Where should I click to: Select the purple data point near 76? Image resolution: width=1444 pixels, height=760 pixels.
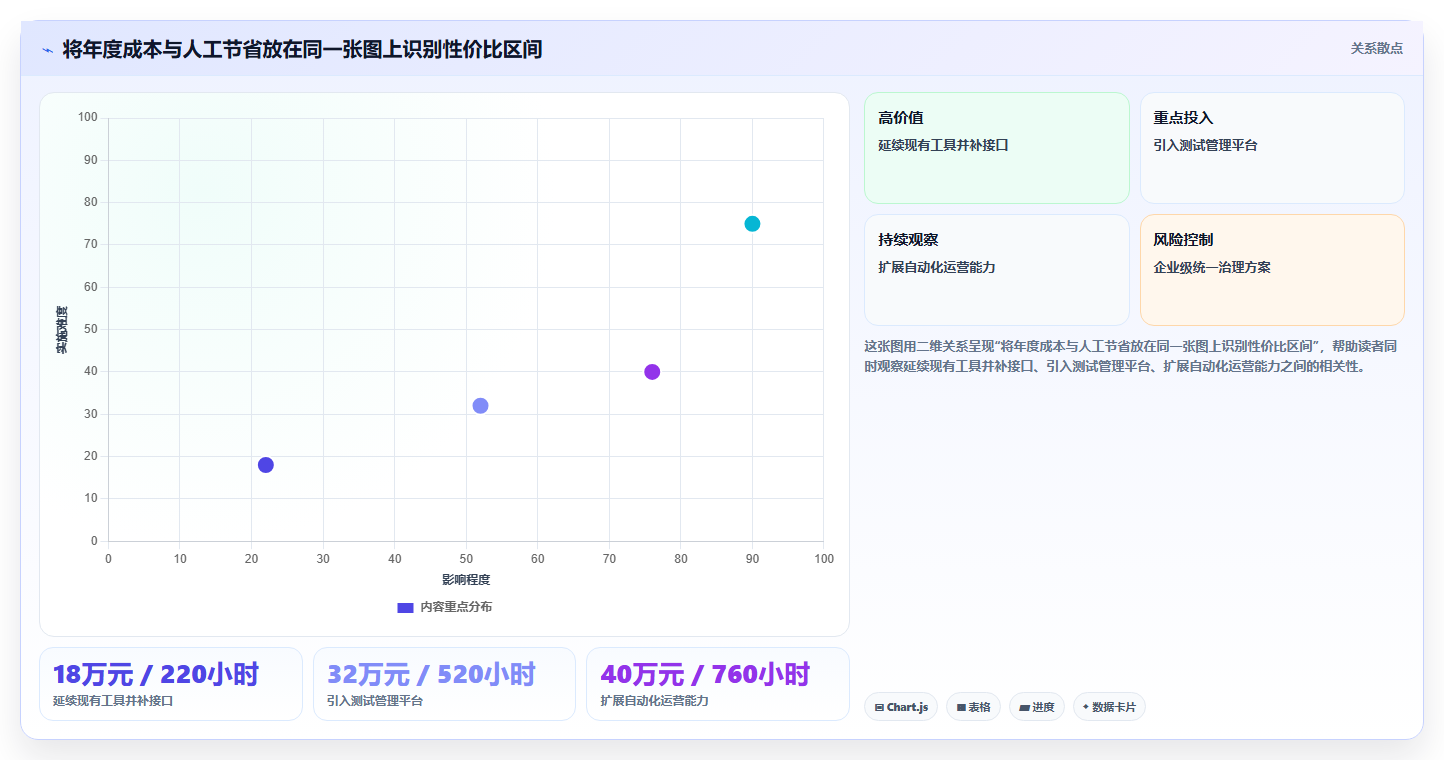point(652,372)
